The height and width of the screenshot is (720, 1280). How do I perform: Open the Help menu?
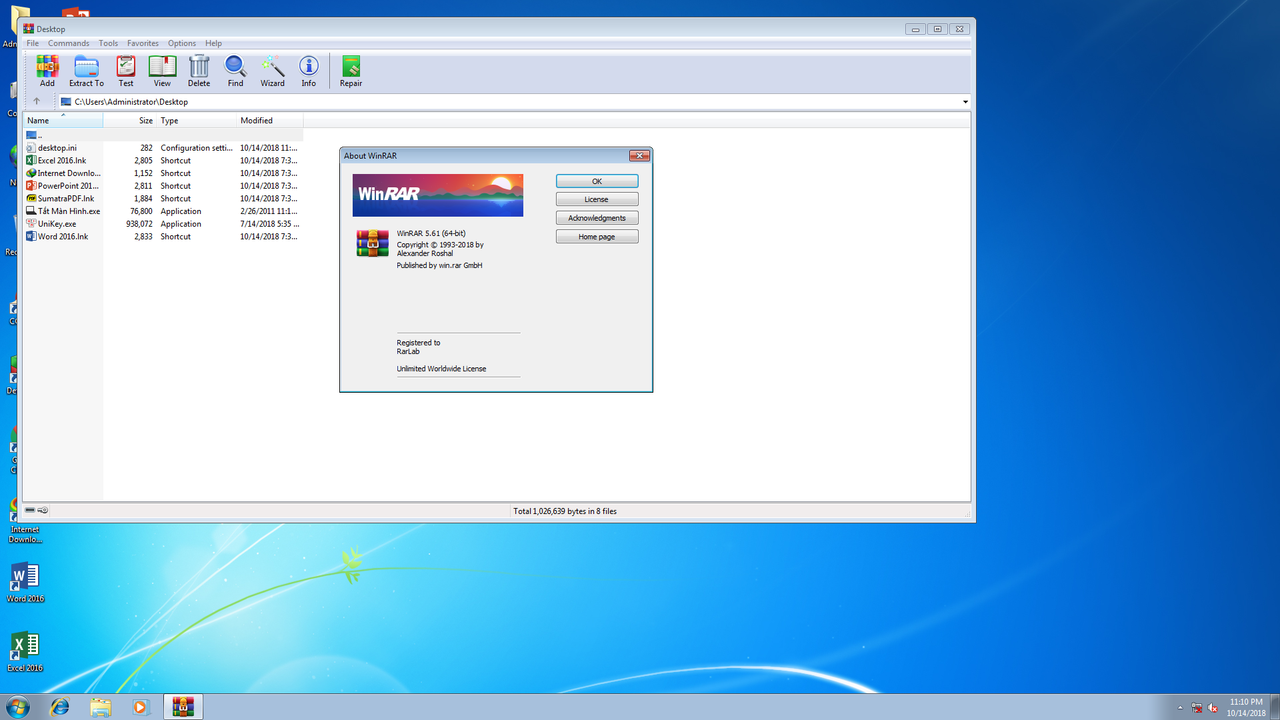(213, 43)
